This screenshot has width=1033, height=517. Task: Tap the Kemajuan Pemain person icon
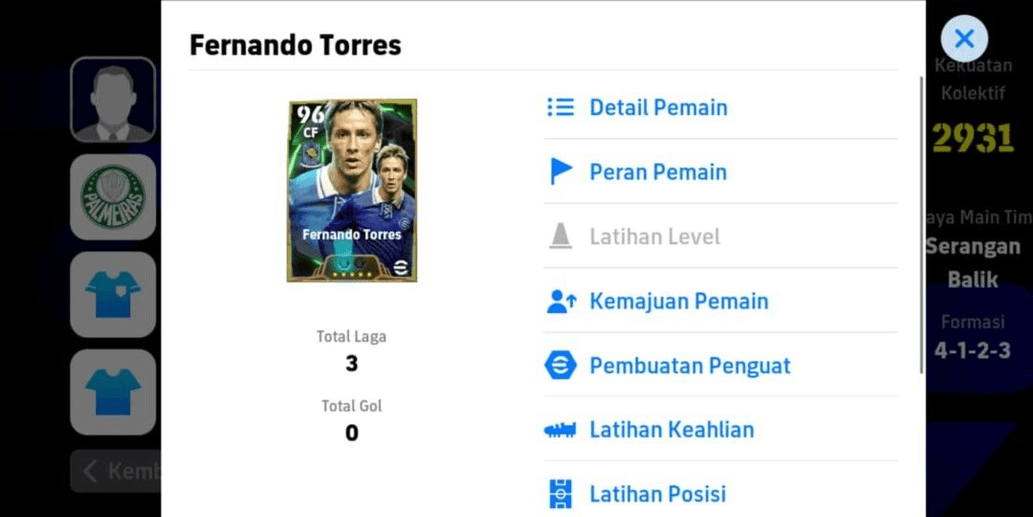pyautogui.click(x=561, y=302)
